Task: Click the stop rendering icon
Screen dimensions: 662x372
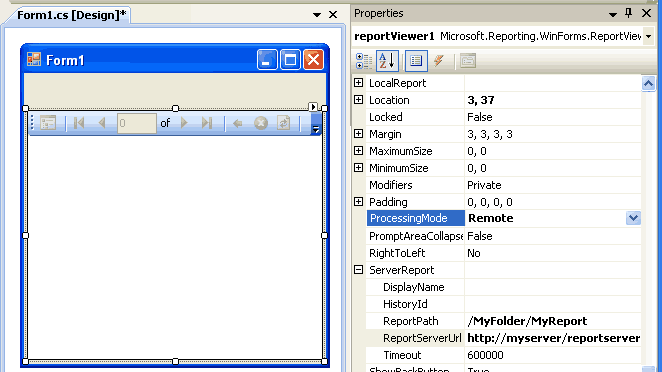Action: click(261, 123)
